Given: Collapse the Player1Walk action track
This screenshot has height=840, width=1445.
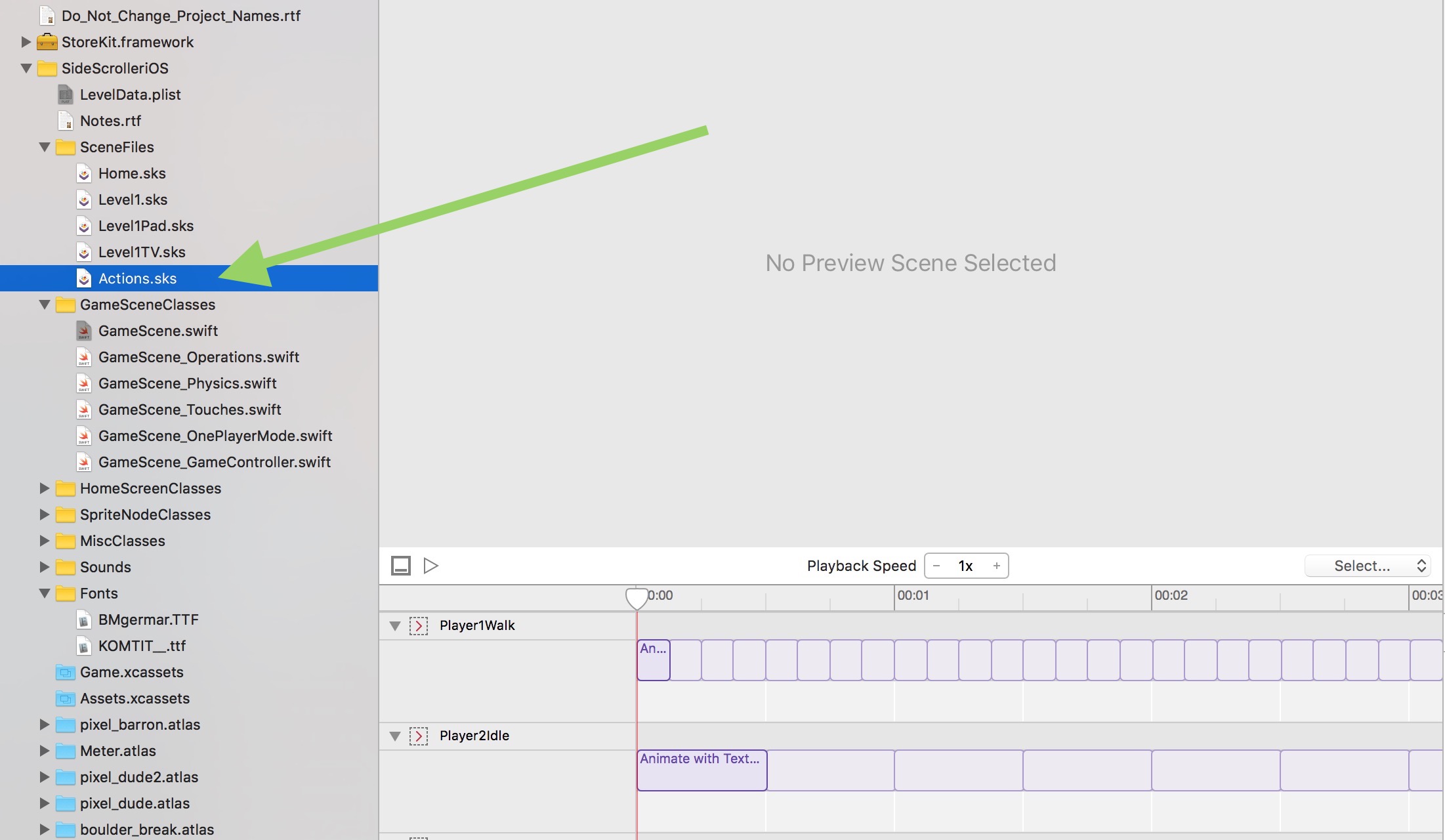Looking at the screenshot, I should [x=395, y=626].
